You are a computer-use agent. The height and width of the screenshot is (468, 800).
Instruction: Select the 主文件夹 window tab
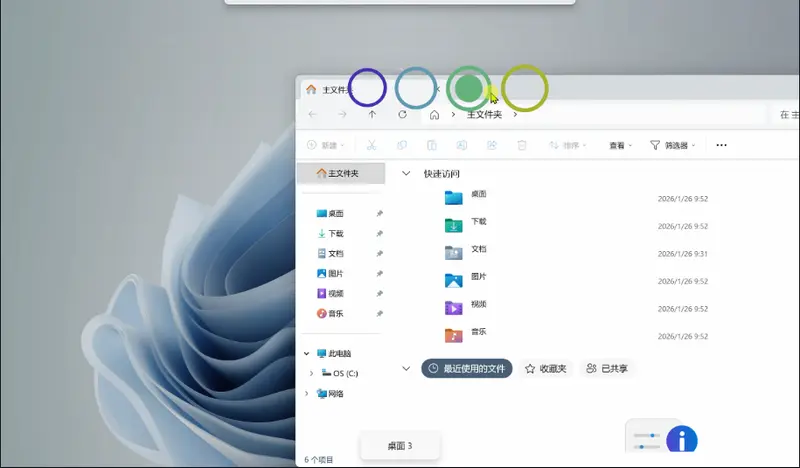(x=372, y=90)
